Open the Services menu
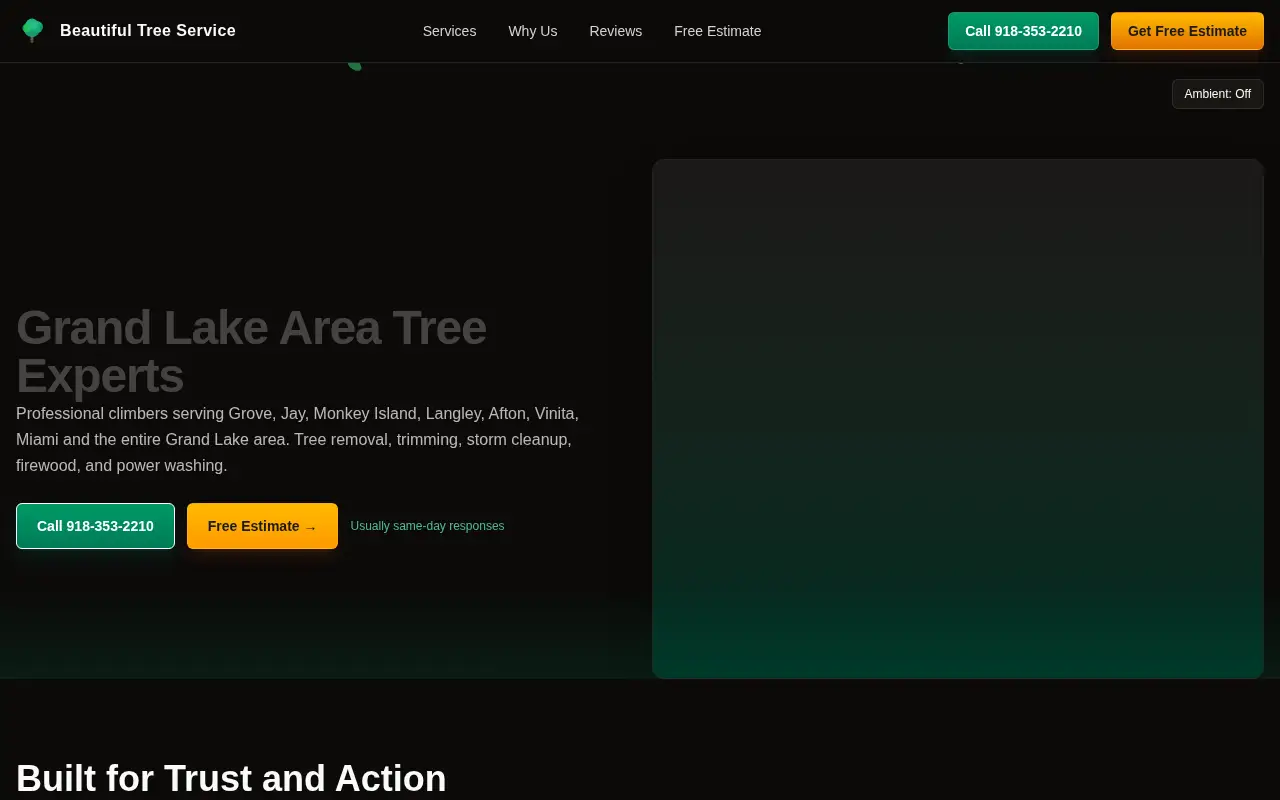Viewport: 1280px width, 800px height. (449, 31)
